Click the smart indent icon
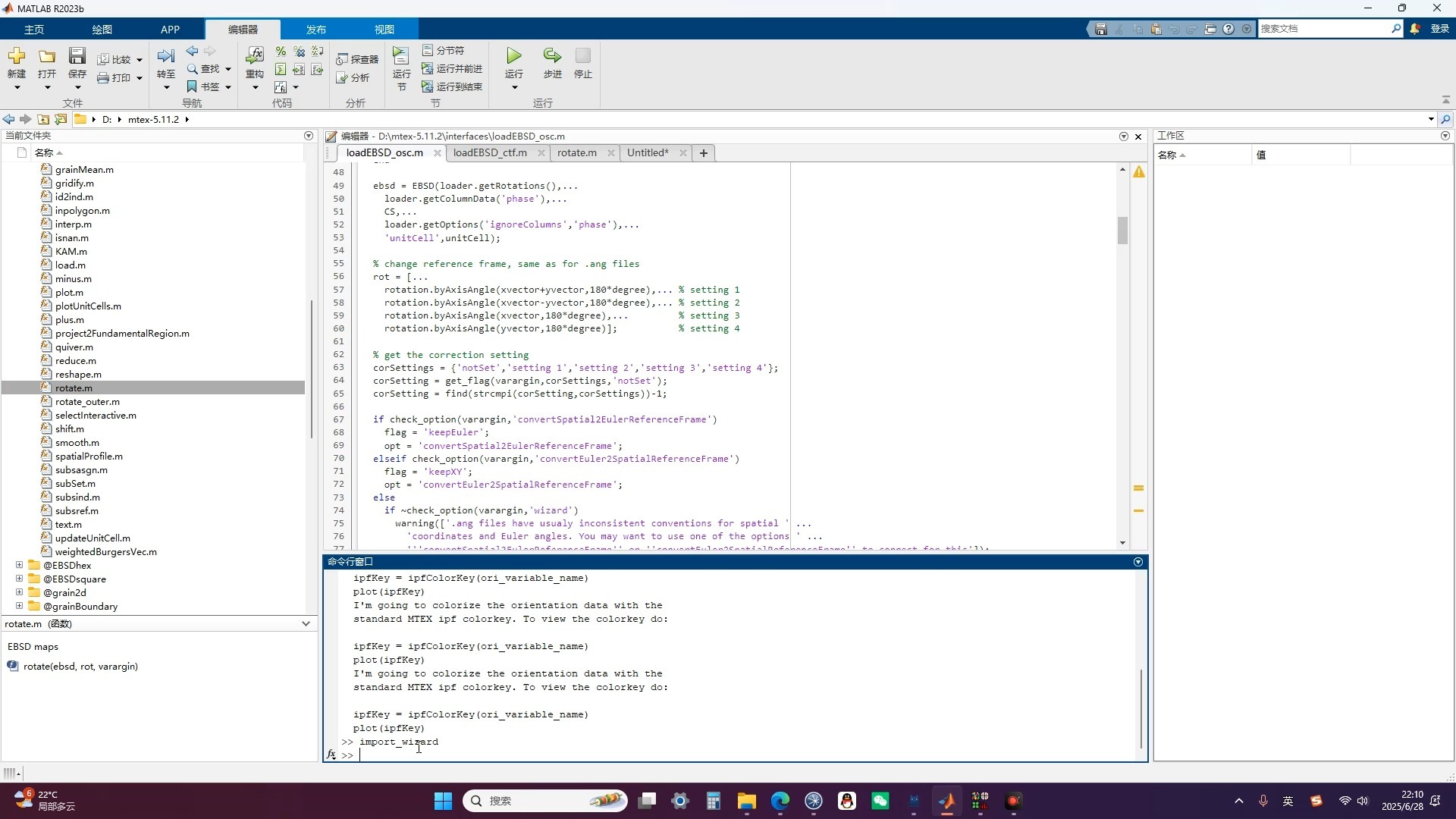 coord(281,70)
